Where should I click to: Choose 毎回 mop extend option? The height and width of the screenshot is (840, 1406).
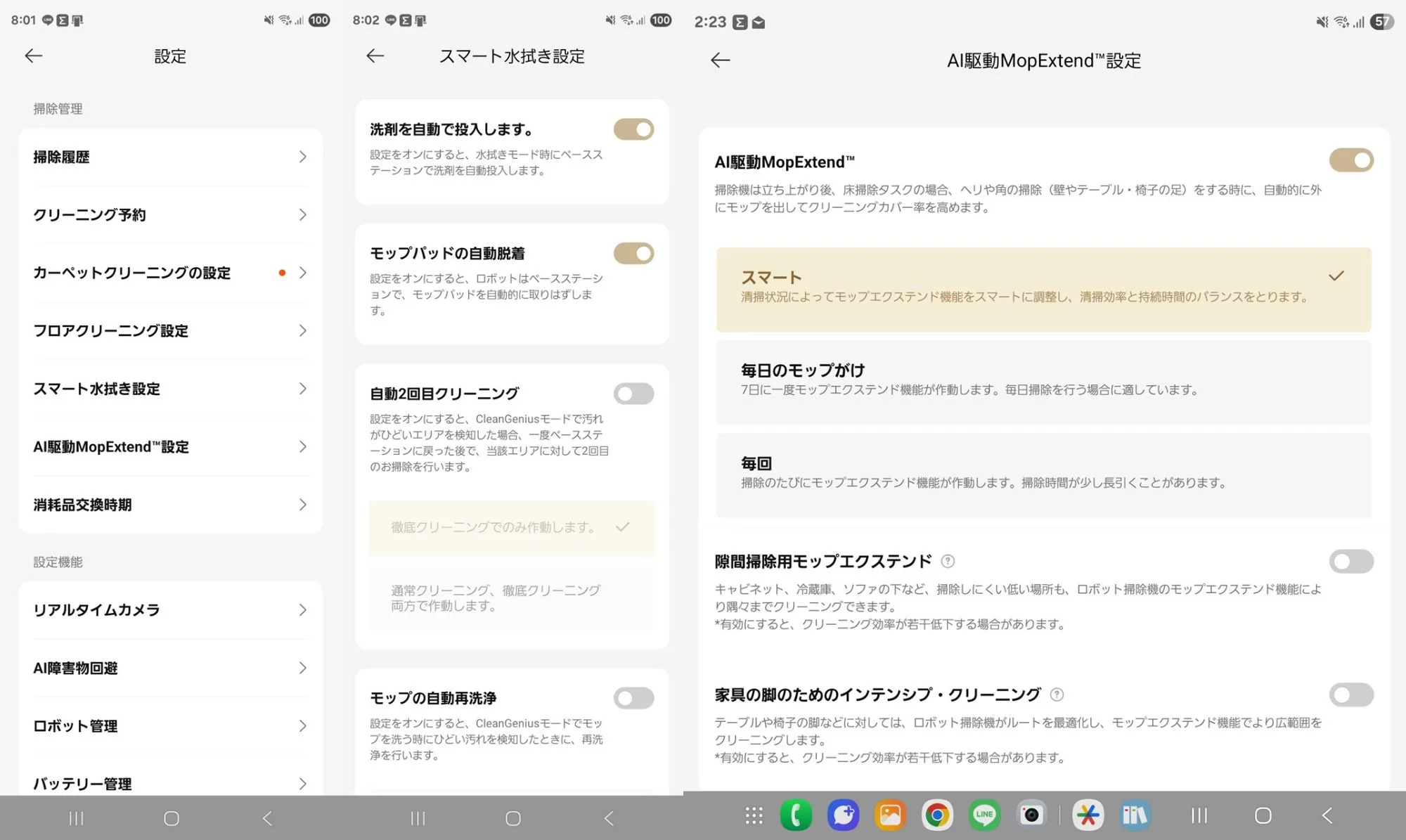[x=1043, y=474]
